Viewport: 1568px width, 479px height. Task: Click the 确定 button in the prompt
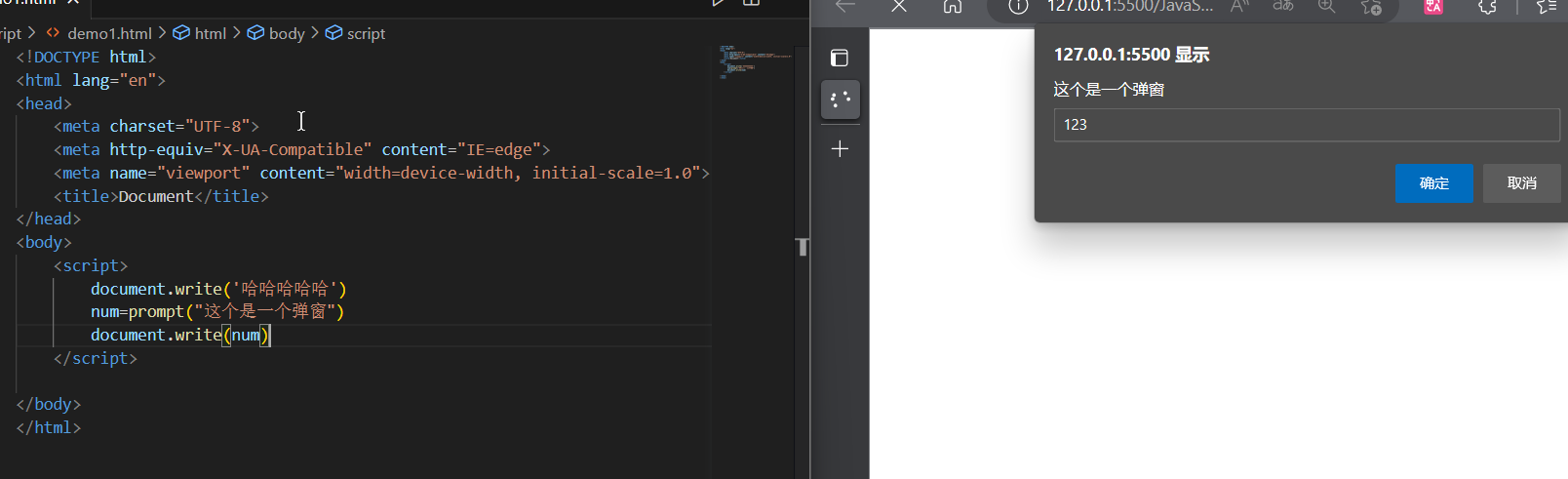click(x=1433, y=183)
